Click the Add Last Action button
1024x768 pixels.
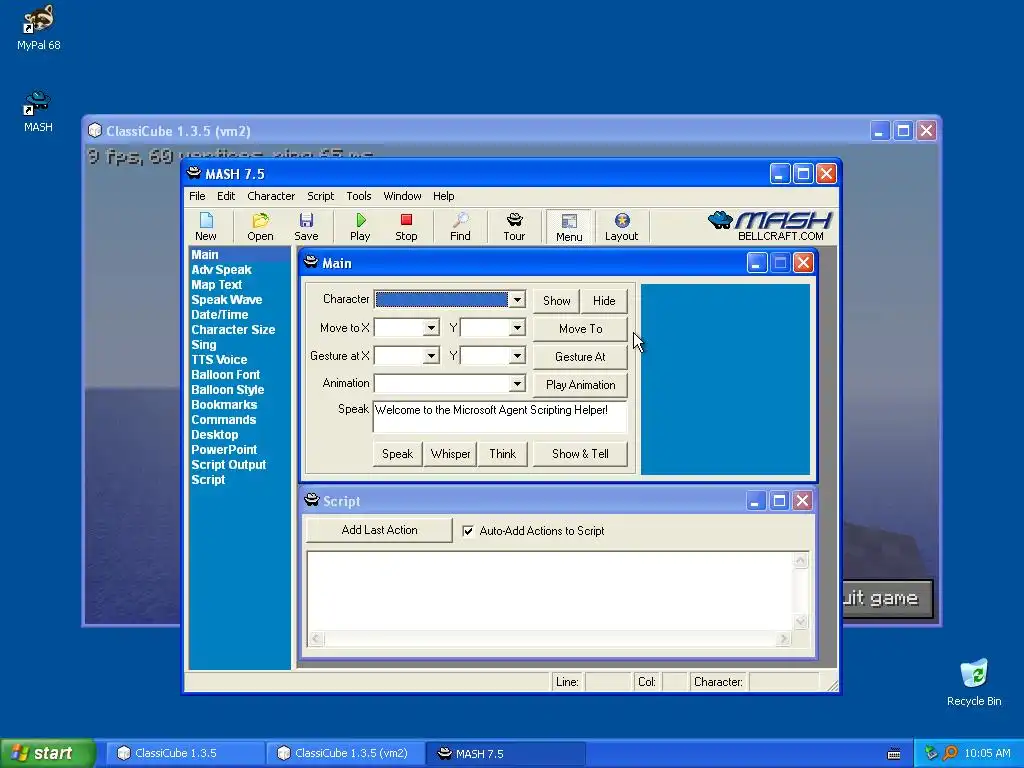click(379, 530)
